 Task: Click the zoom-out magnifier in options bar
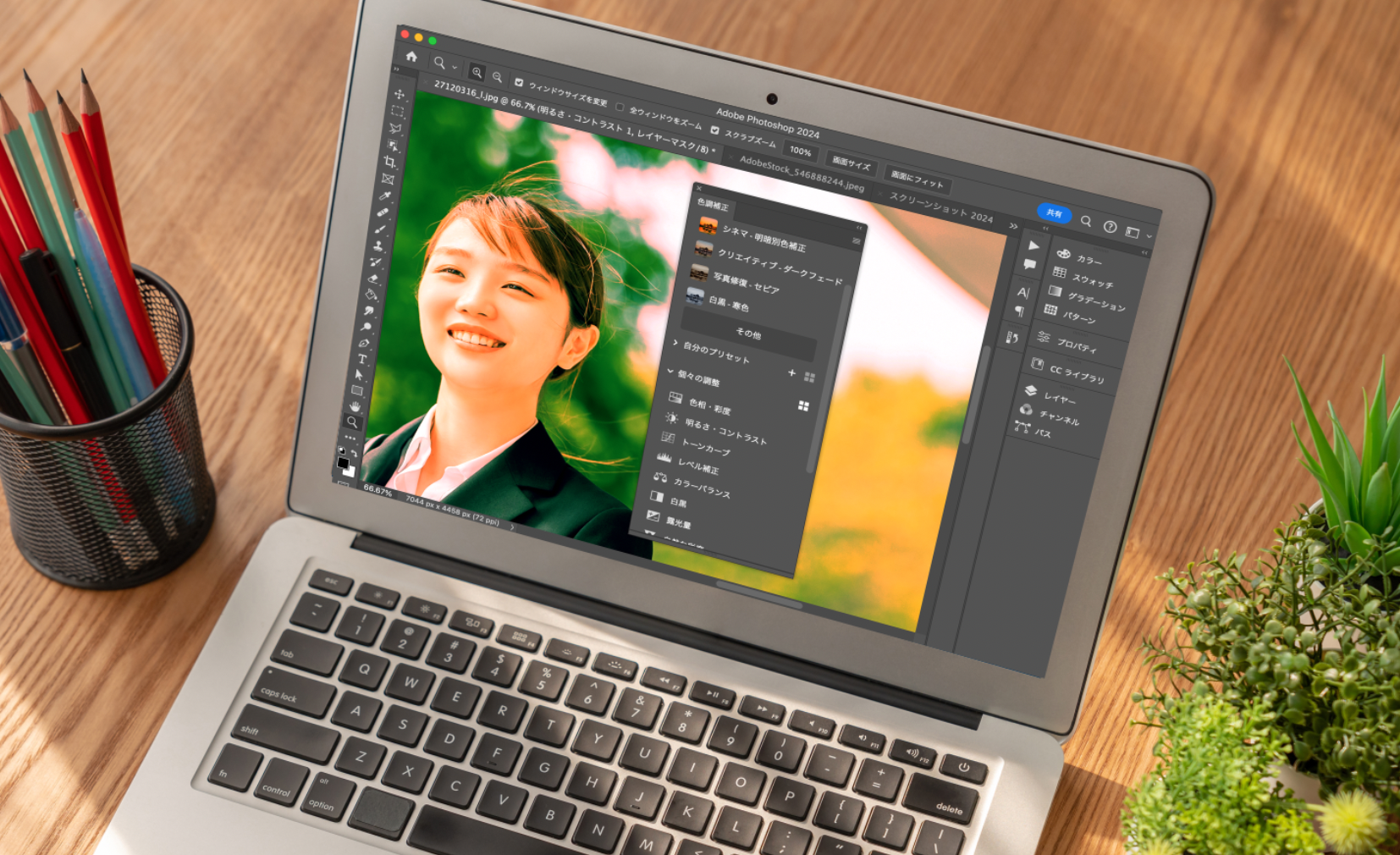pyautogui.click(x=497, y=78)
